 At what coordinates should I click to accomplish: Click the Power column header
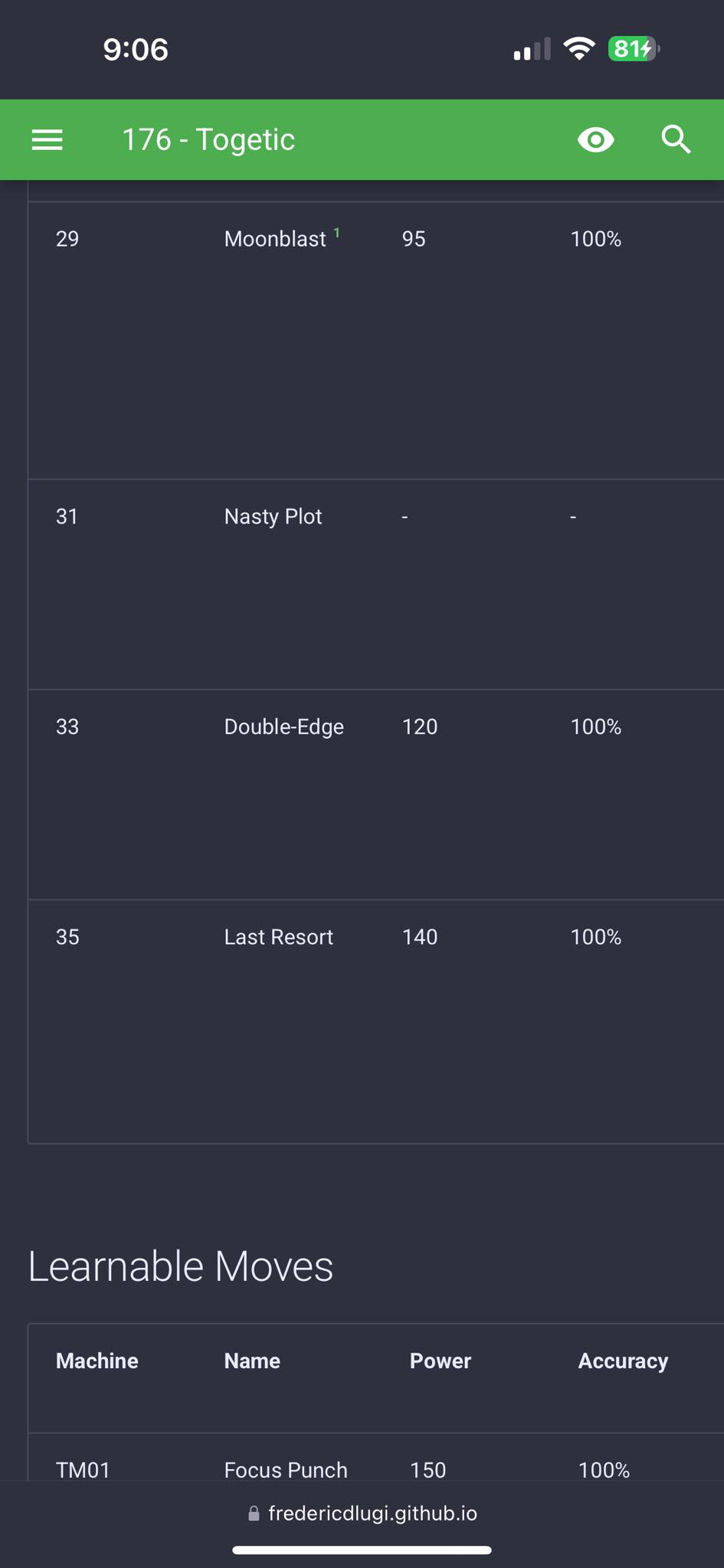point(441,1361)
